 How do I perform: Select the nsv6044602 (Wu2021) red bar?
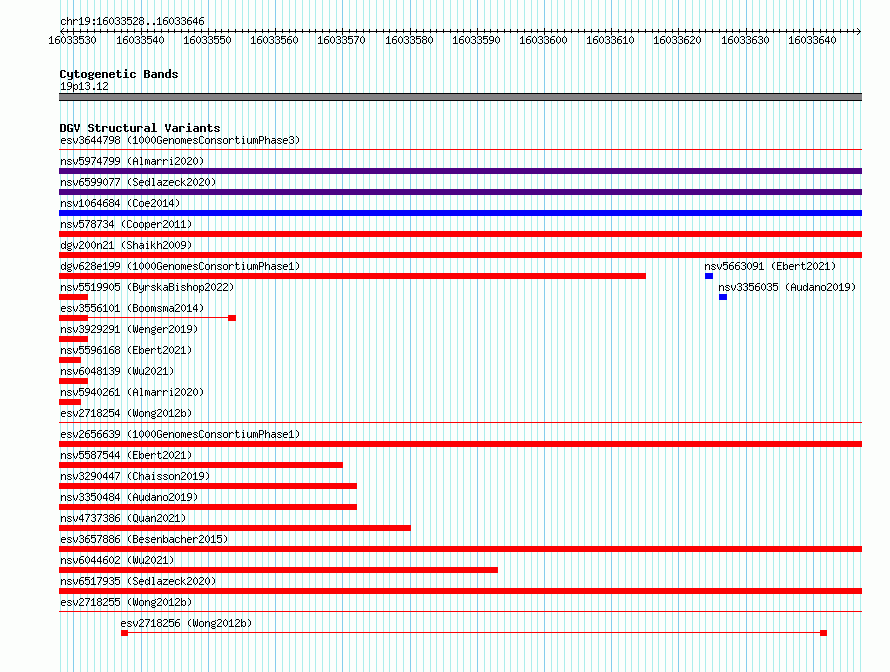278,570
